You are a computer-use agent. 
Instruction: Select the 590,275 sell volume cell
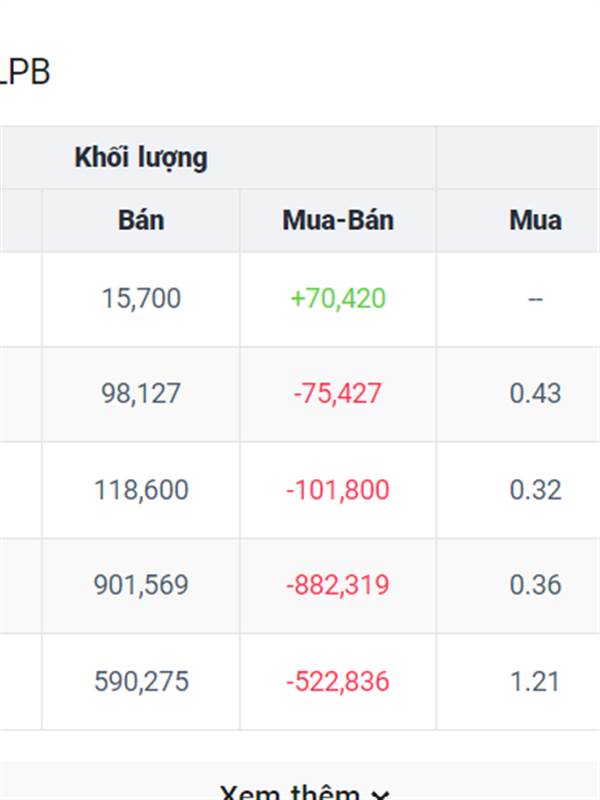point(141,682)
